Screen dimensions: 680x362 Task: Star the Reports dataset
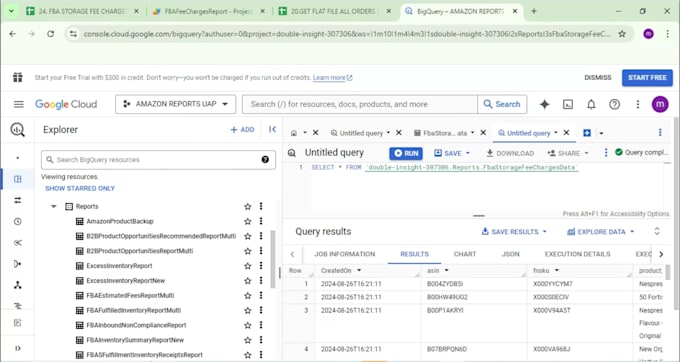248,206
